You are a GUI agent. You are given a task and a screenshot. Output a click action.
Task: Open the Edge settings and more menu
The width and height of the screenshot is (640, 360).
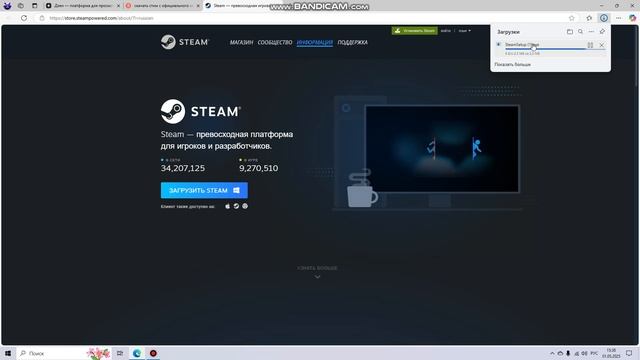click(x=619, y=18)
